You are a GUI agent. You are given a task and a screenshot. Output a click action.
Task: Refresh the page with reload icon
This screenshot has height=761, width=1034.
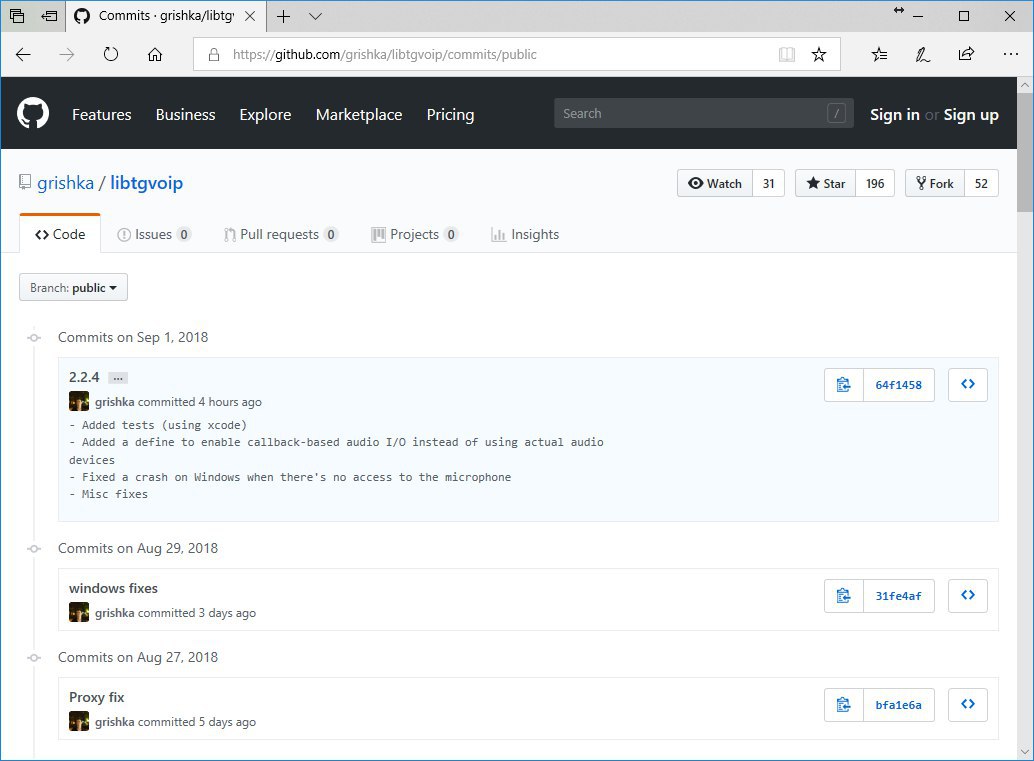click(x=111, y=54)
